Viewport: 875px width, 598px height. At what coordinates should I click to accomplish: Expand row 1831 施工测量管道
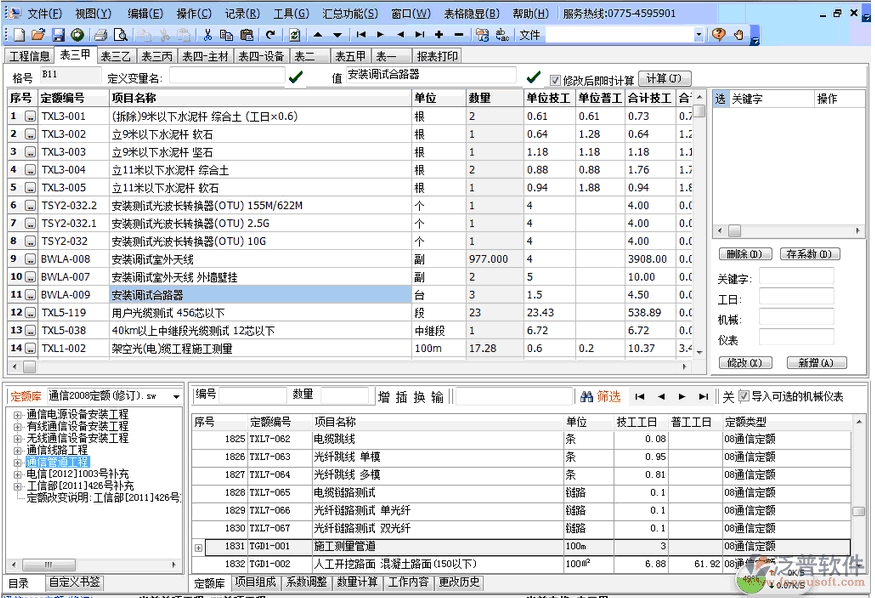[198, 547]
